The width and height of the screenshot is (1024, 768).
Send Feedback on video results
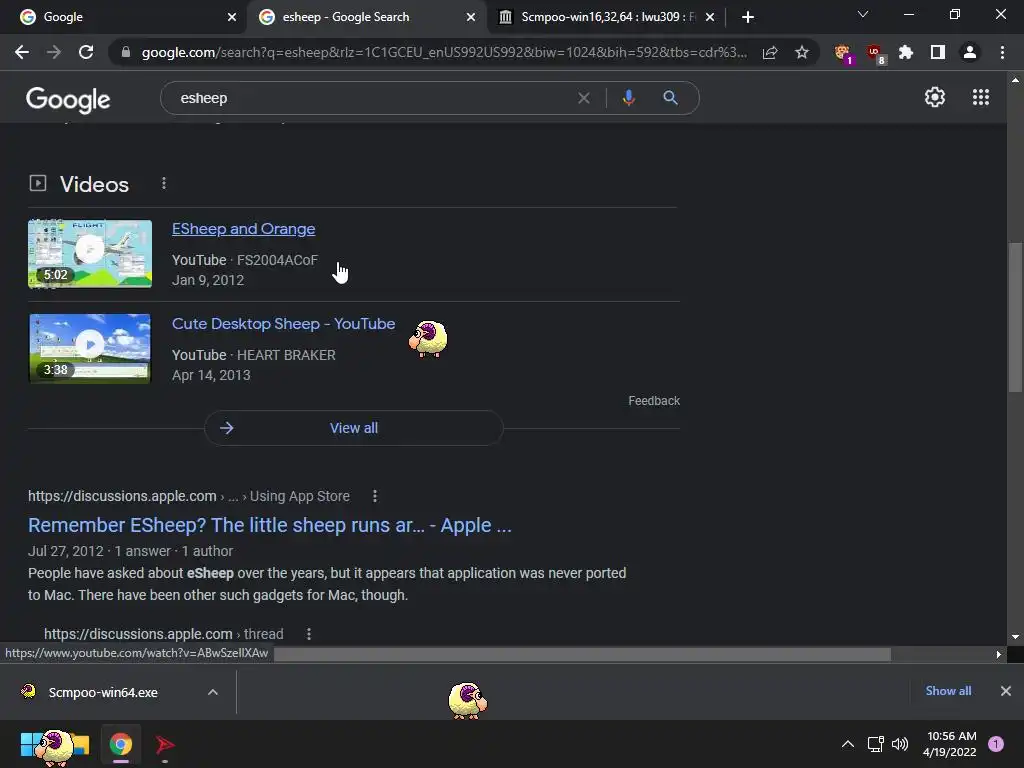pyautogui.click(x=654, y=401)
